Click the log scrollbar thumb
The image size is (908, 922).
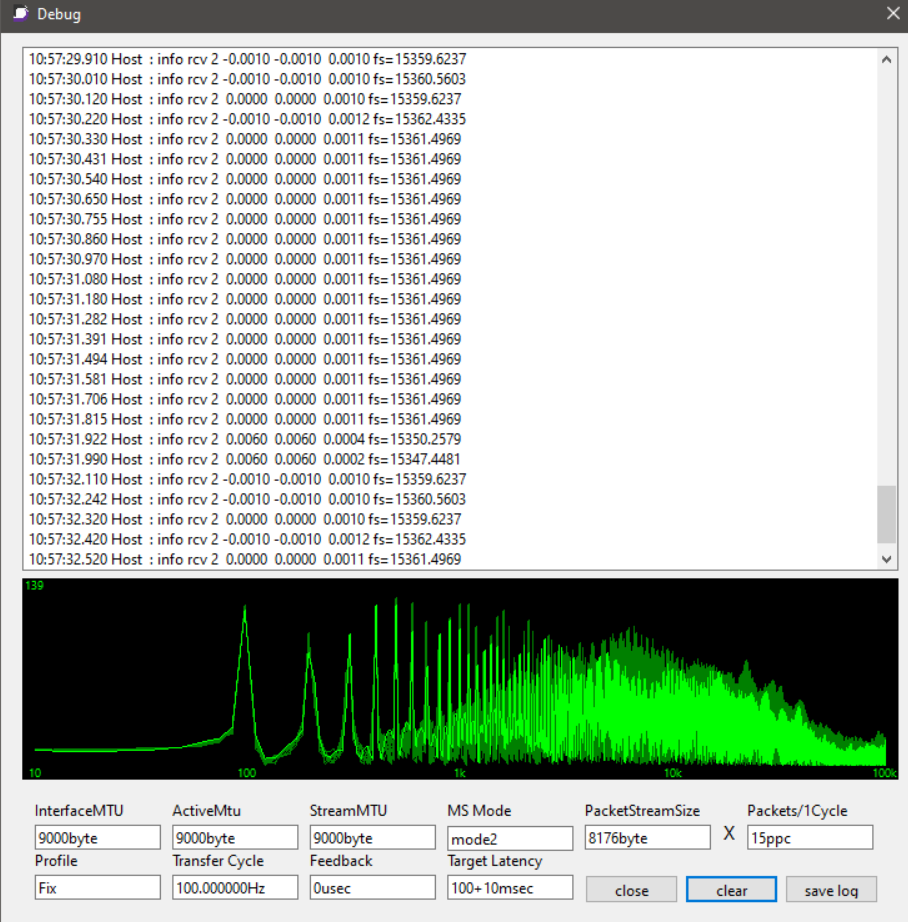pyautogui.click(x=886, y=513)
